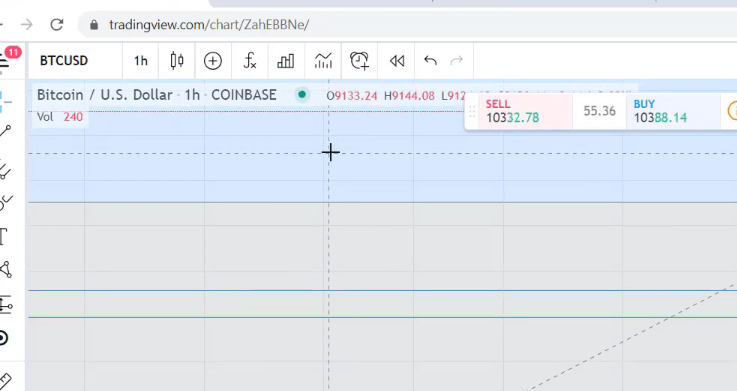
Task: View site info via padlock icon
Action: pyautogui.click(x=94, y=24)
